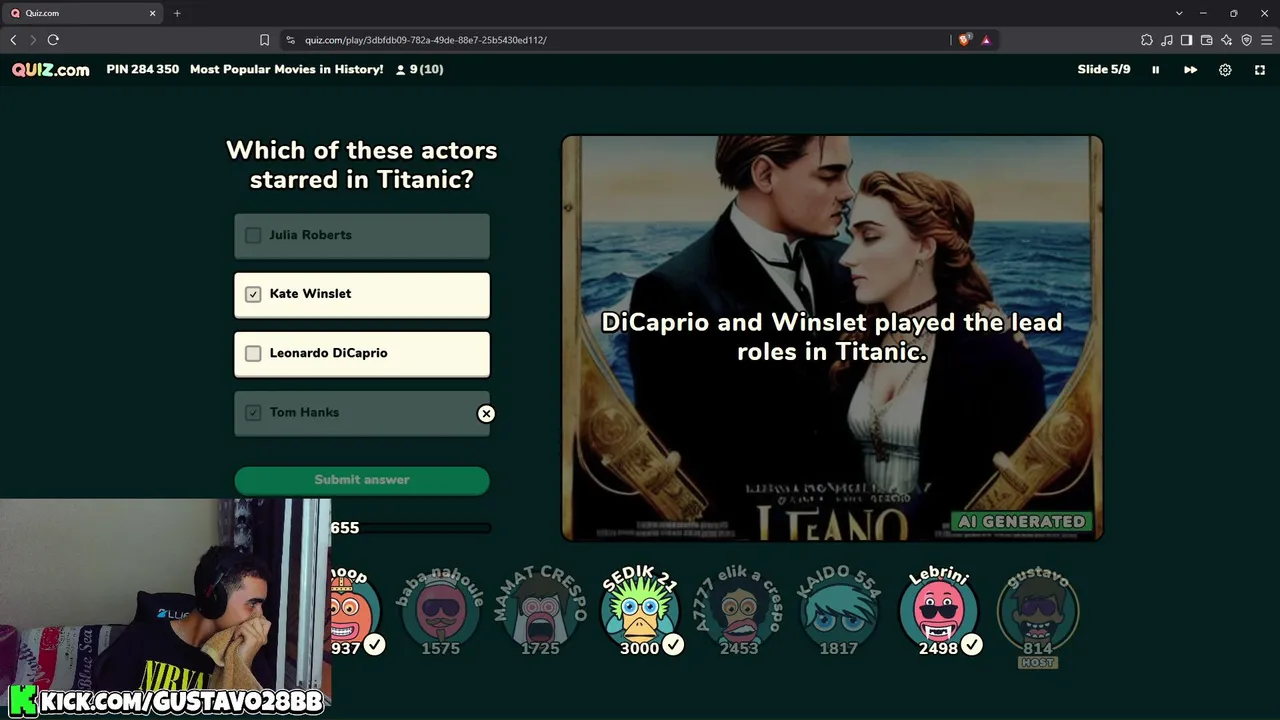Click the answer timer progress bar
The image size is (1280, 720).
(411, 528)
